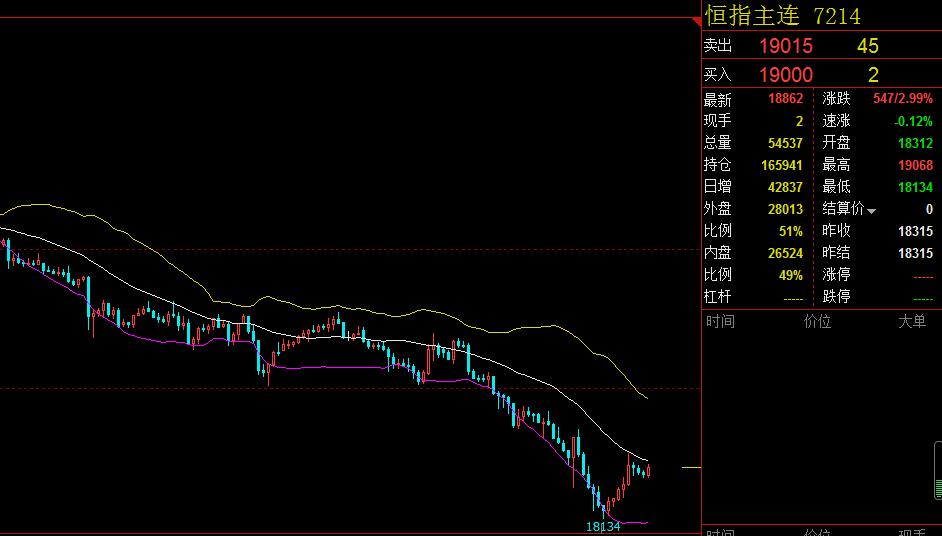Image resolution: width=942 pixels, height=536 pixels.
Task: Click the 最高 value 19068
Action: (x=916, y=165)
